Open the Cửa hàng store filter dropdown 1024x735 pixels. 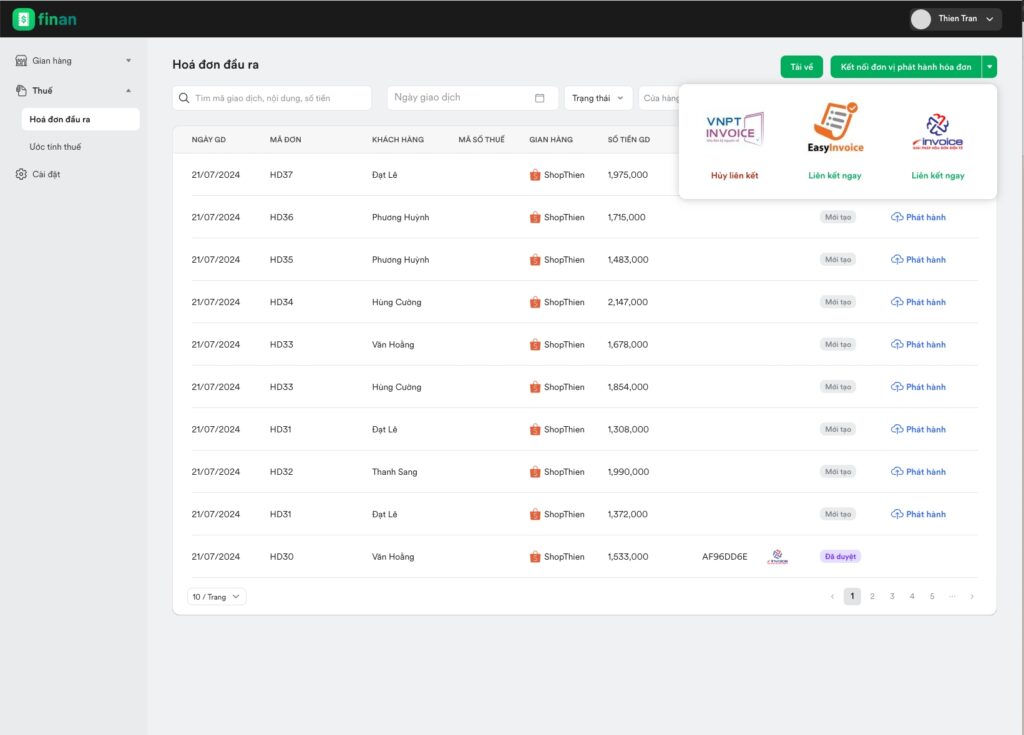(x=660, y=98)
